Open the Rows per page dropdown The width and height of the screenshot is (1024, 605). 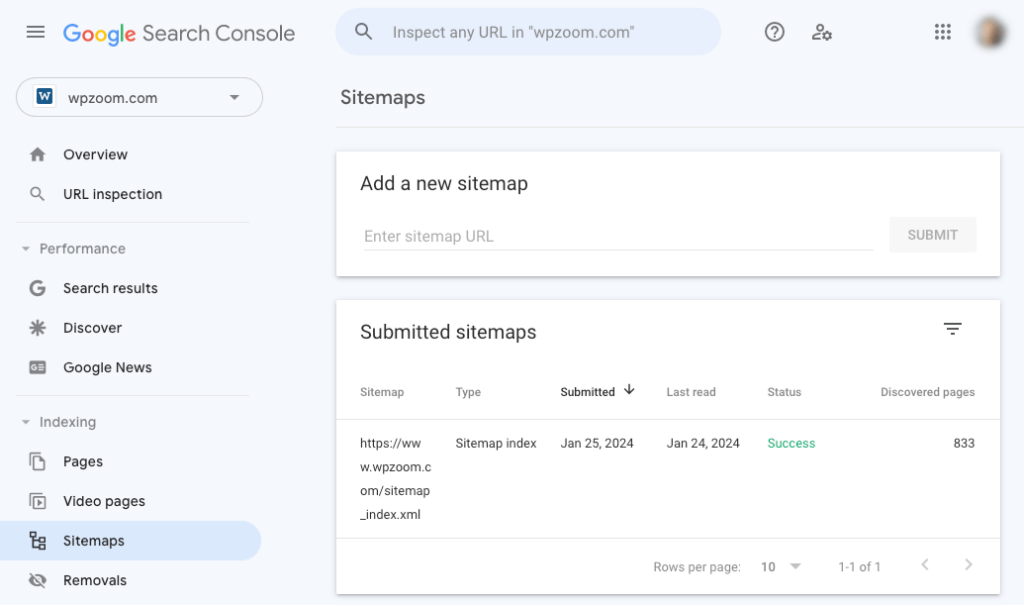click(780, 566)
